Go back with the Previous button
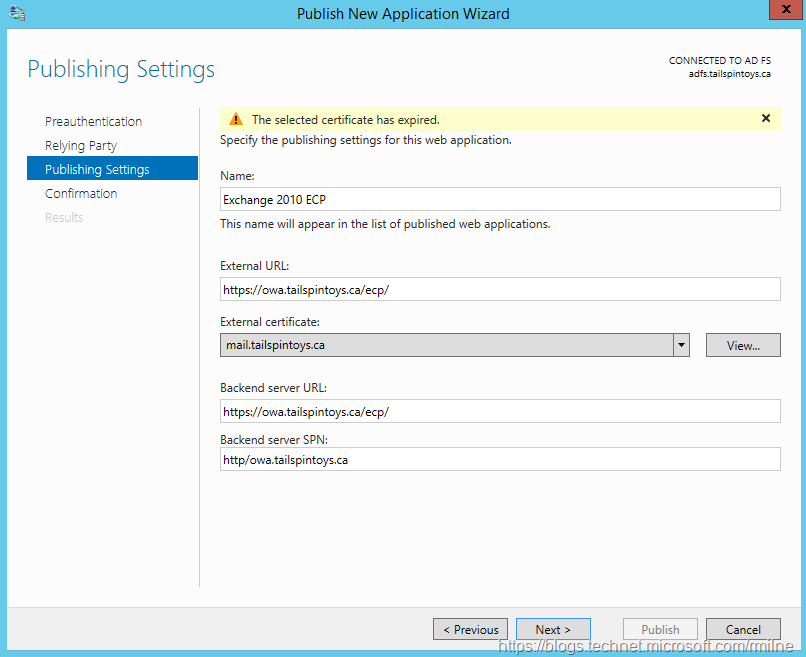 [x=470, y=629]
